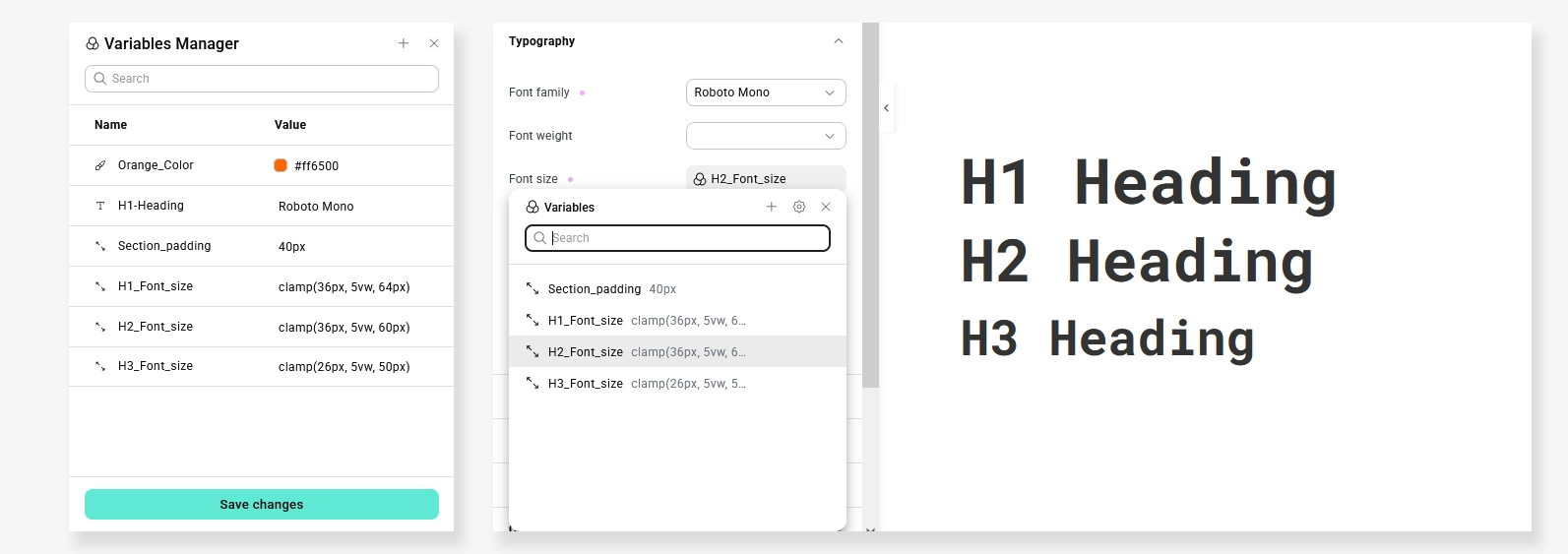1568x554 pixels.
Task: Click the Variables popup search field
Action: 677,238
